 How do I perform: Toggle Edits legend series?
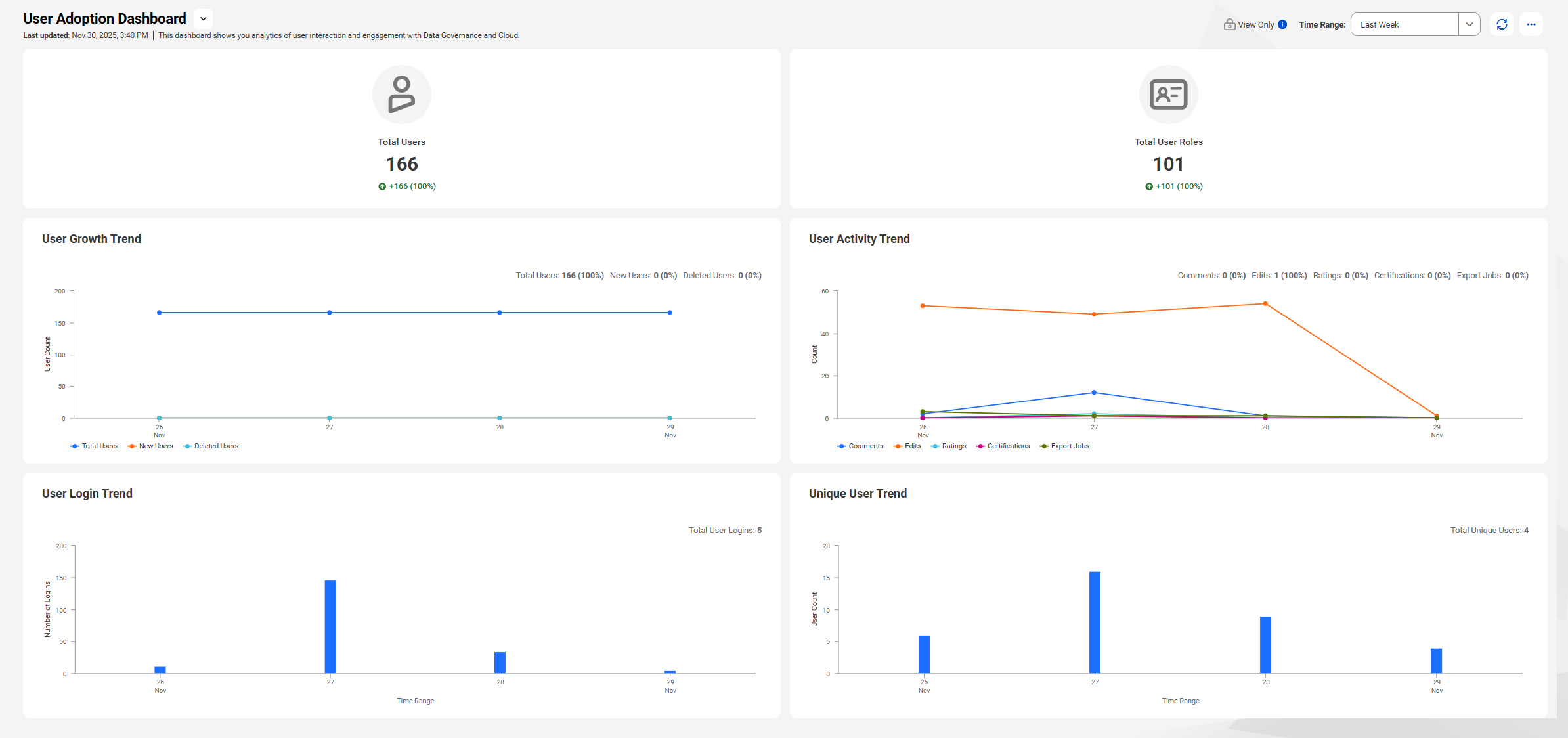point(907,446)
